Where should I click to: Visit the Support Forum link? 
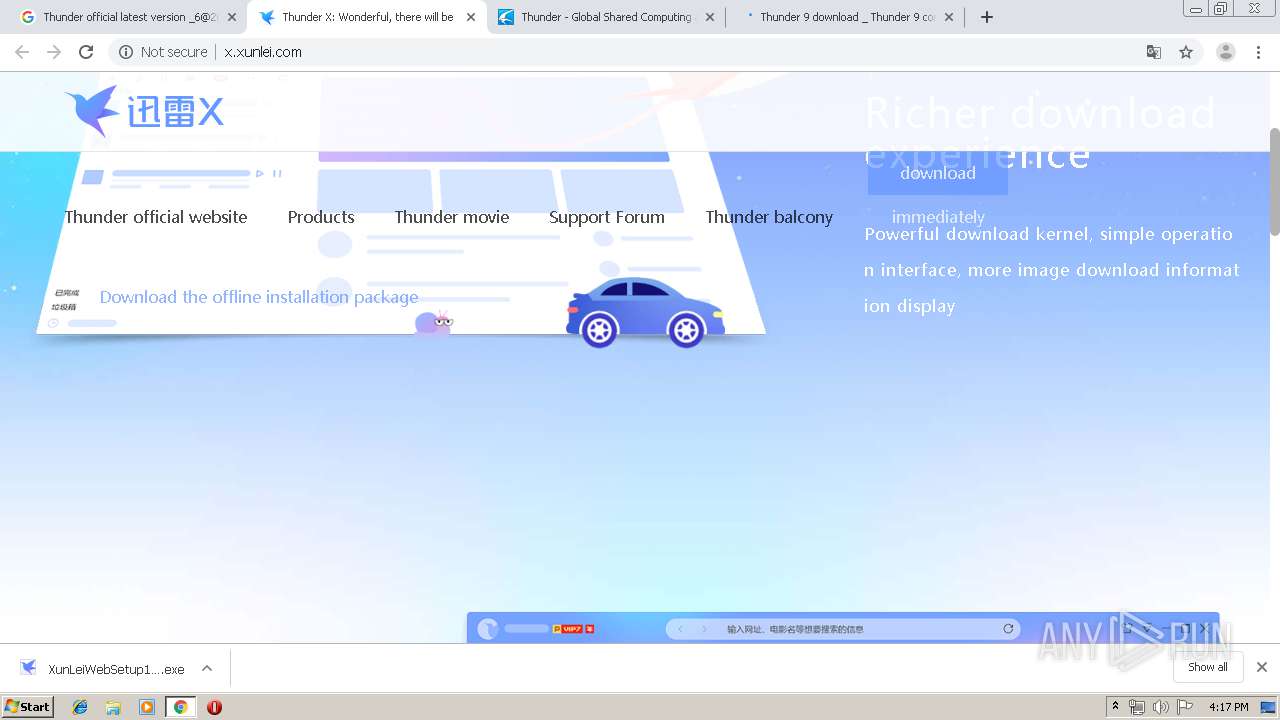tap(607, 217)
